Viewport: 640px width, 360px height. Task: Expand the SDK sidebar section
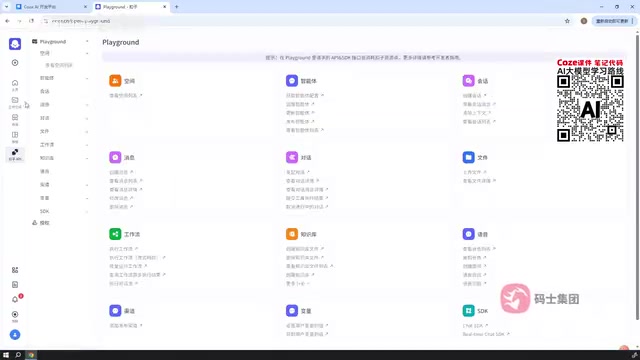pyautogui.click(x=87, y=211)
